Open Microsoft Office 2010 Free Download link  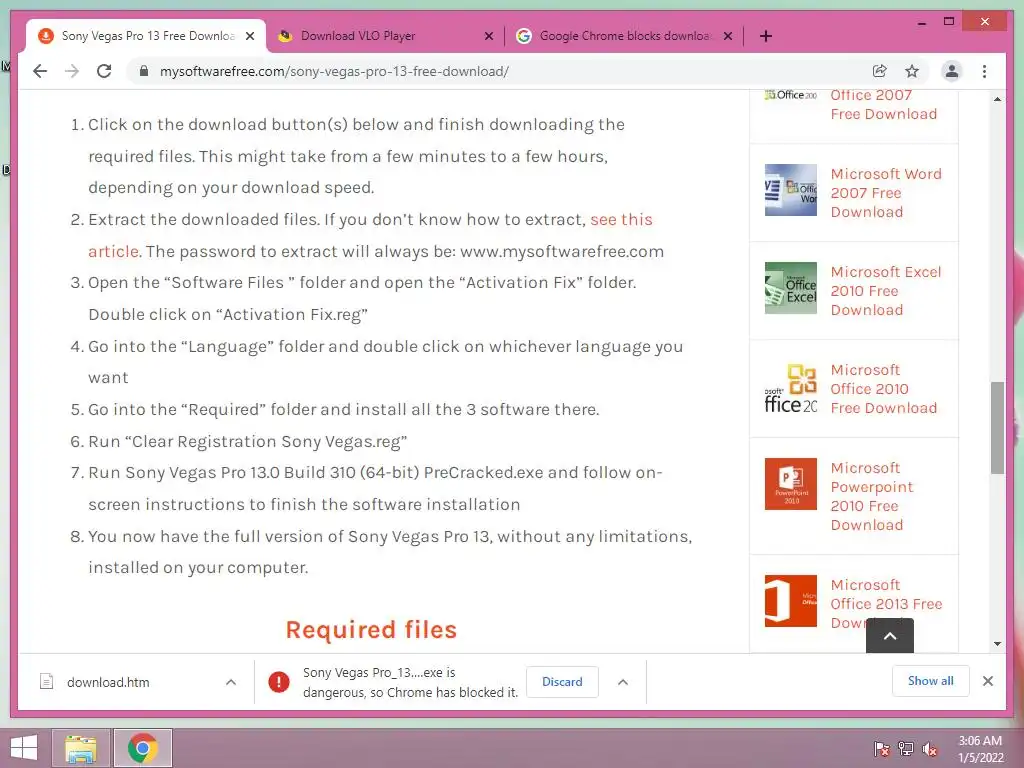884,389
